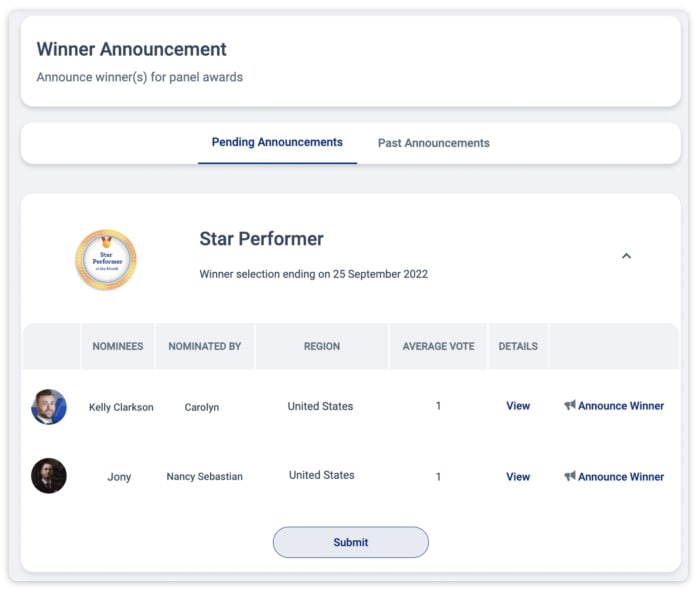Screen dimensions: 699x592
Task: Click megaphone icon in Jony row
Action: pyautogui.click(x=570, y=476)
